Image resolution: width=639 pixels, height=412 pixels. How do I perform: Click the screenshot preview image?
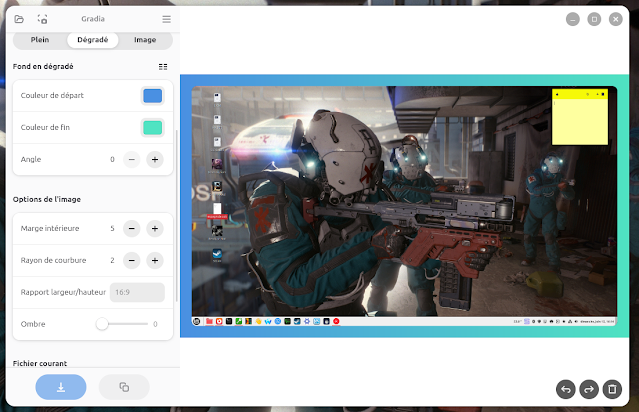tap(404, 206)
